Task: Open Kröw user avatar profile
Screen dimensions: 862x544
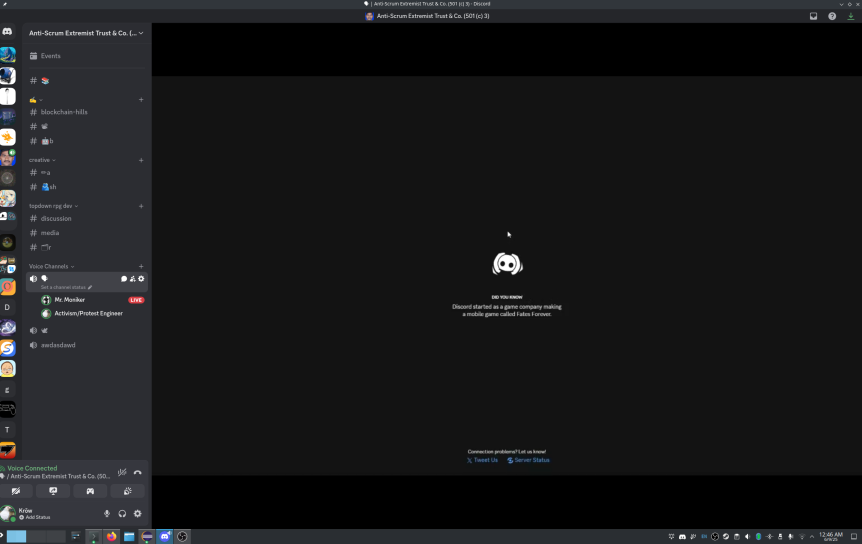Action: point(8,514)
